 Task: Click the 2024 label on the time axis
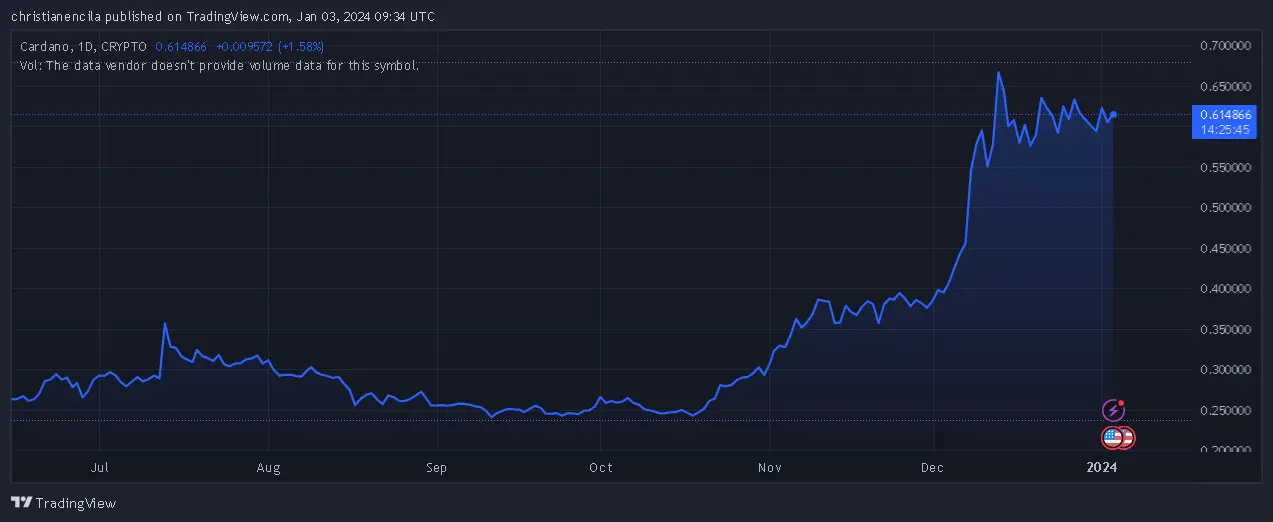click(1102, 467)
